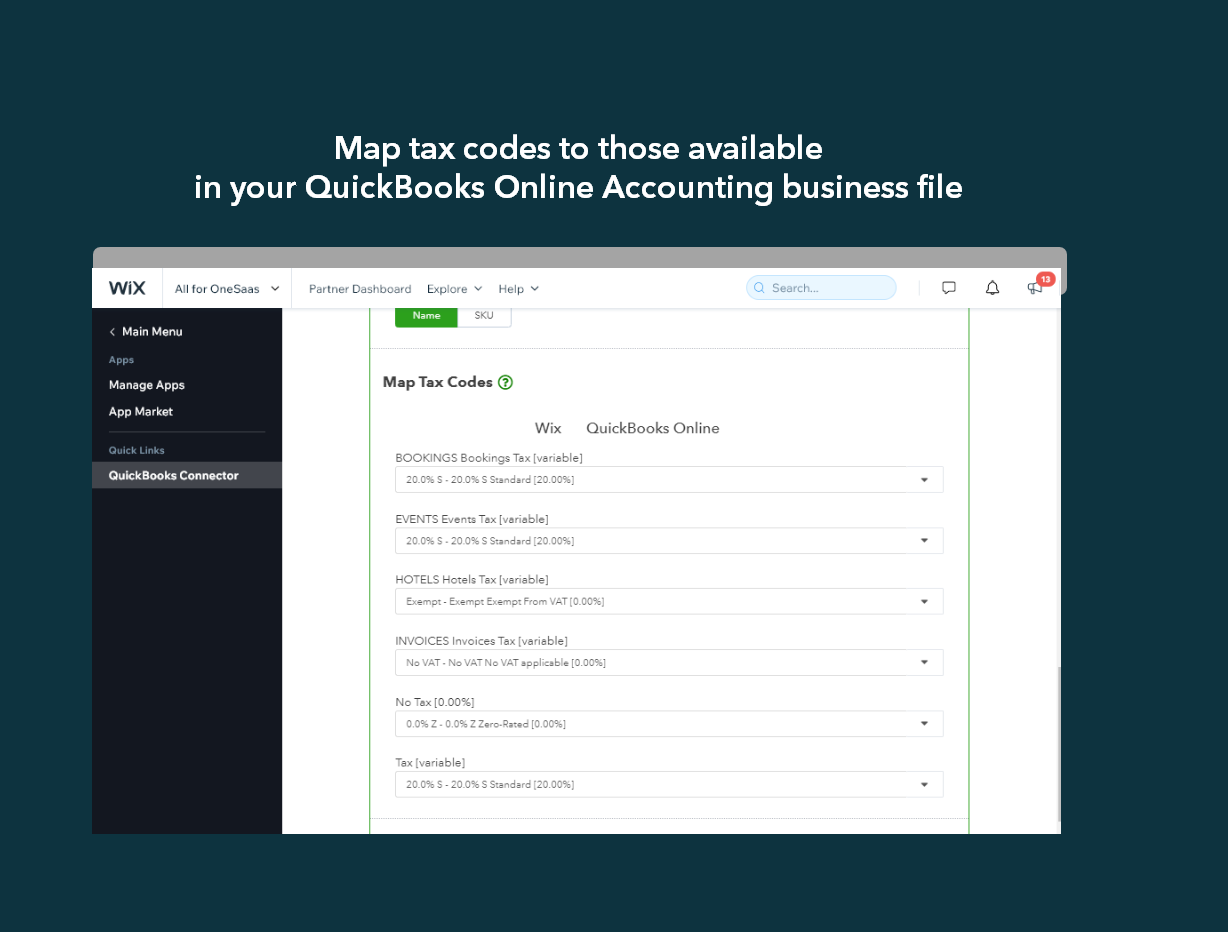Go to Manage Apps

point(147,385)
